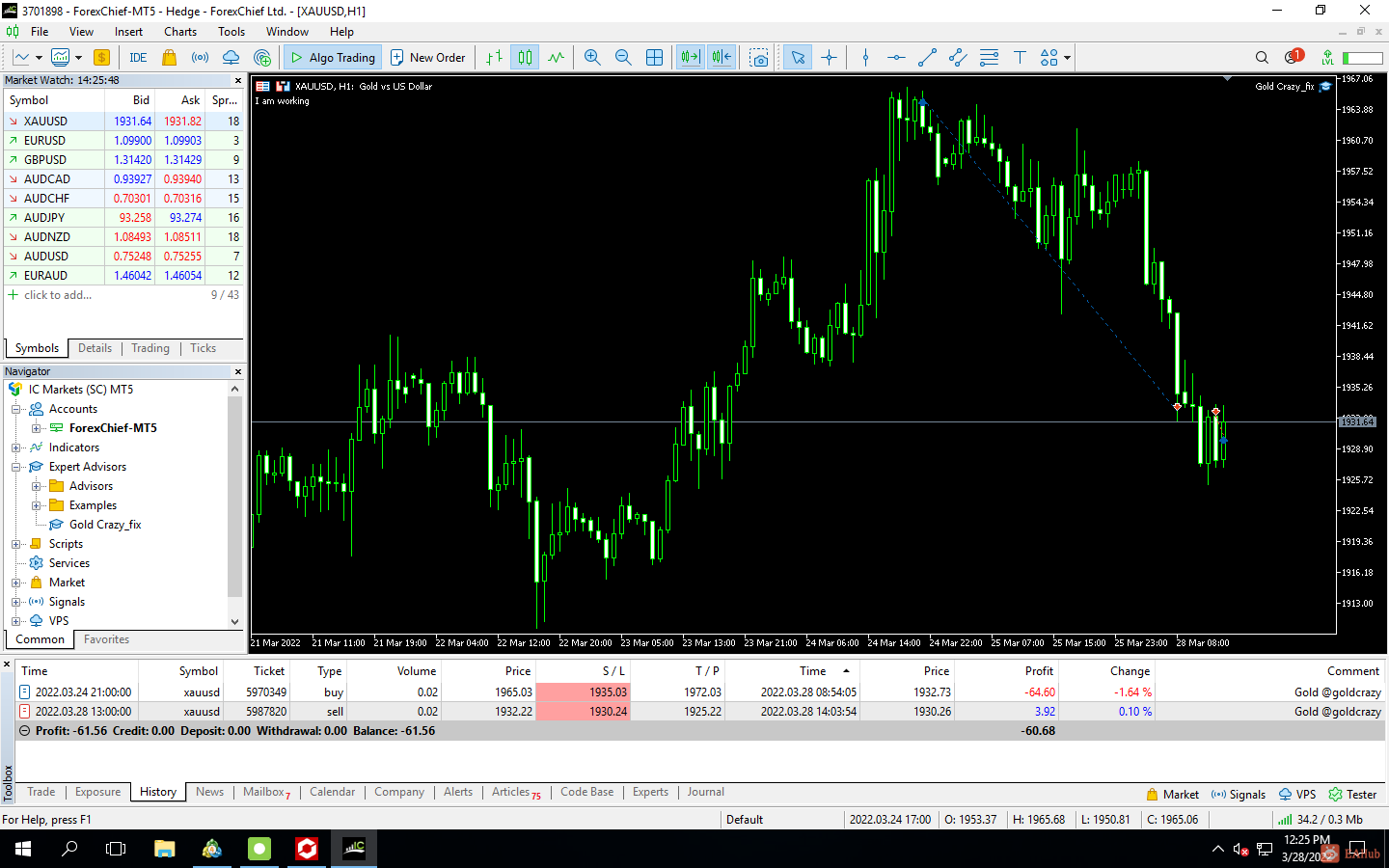Zoom in on the chart
The image size is (1389, 868).
coord(592,57)
